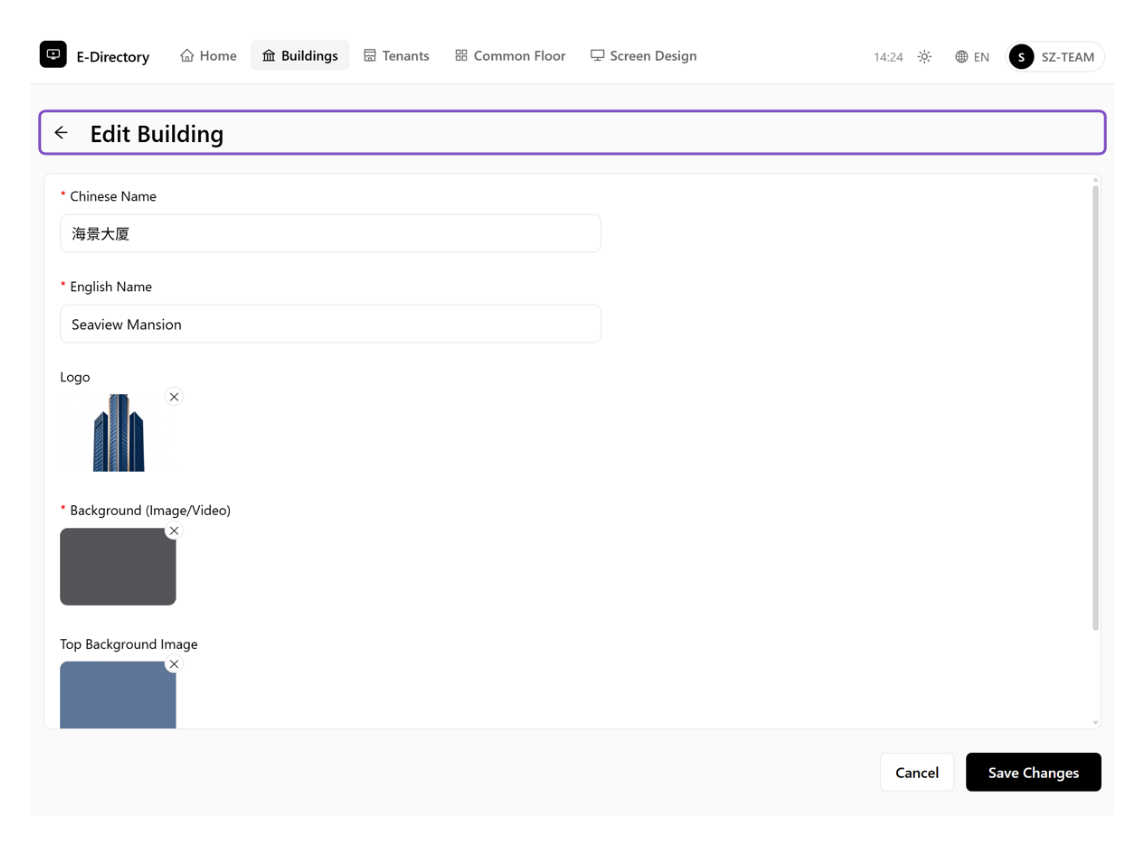Switch to the Tenants tab
This screenshot has width=1145, height=846.
tap(397, 56)
